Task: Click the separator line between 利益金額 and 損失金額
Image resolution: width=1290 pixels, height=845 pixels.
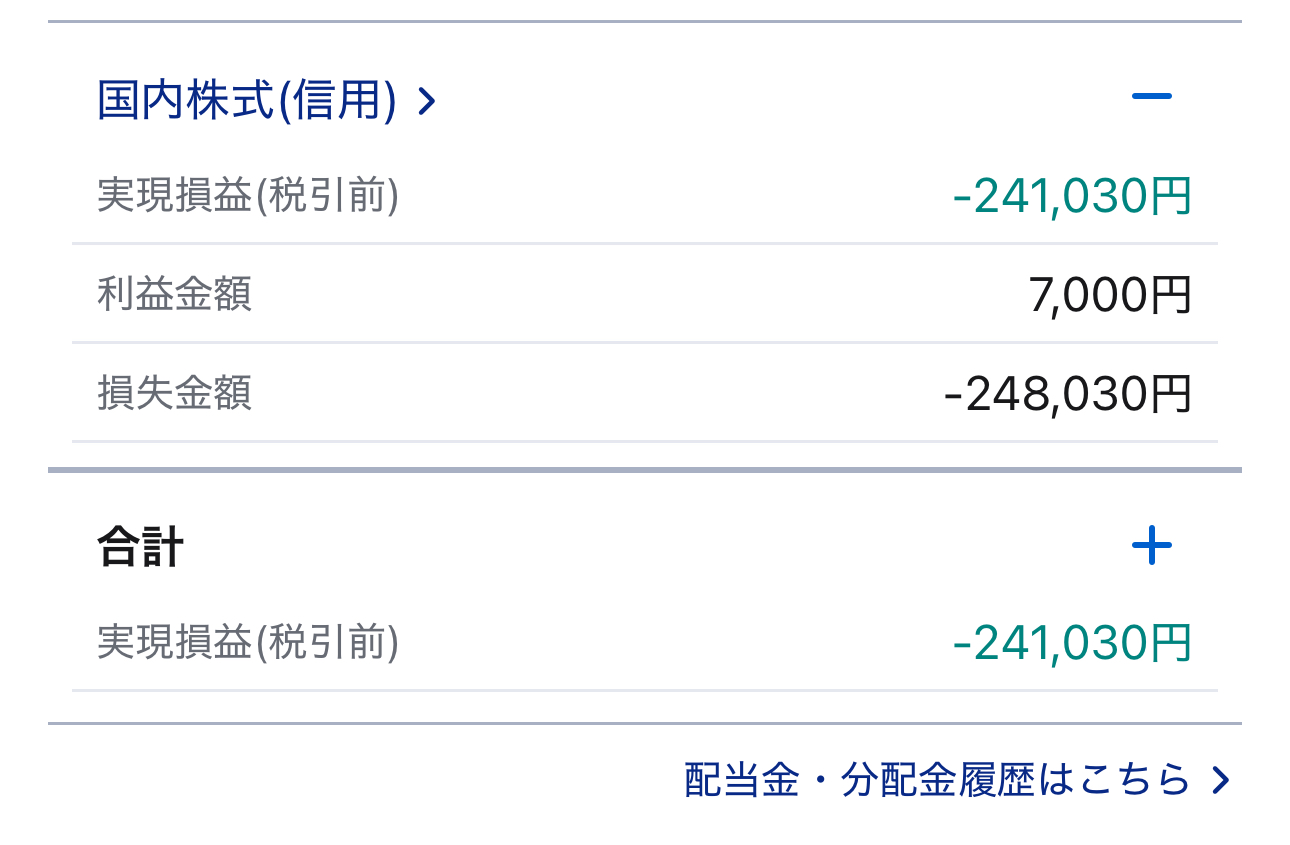Action: click(x=644, y=343)
